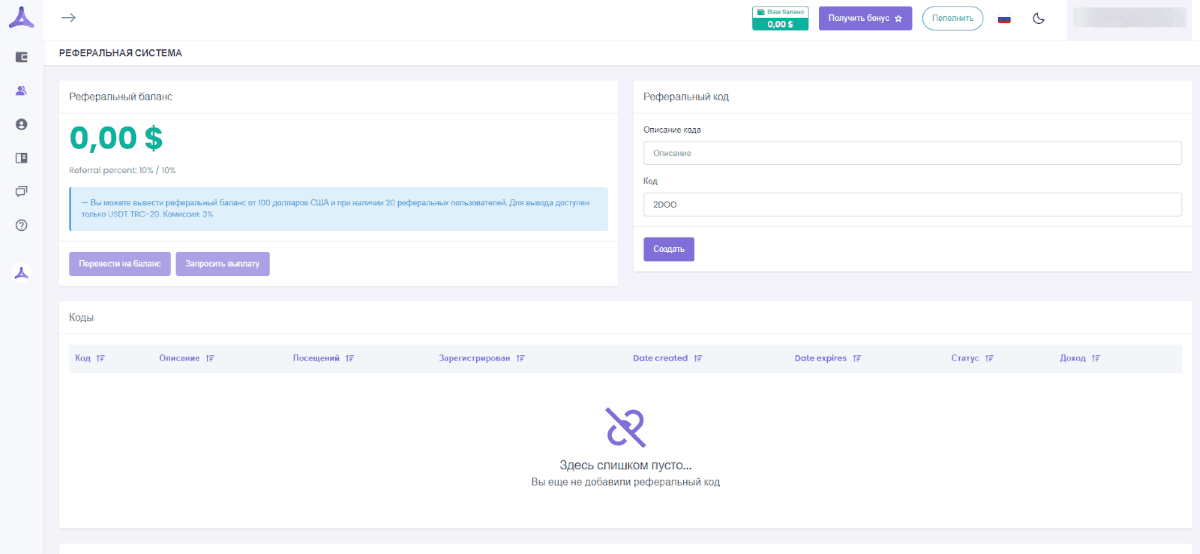1200x554 pixels.
Task: Click the "Запросить выплату" button
Action: point(222,264)
